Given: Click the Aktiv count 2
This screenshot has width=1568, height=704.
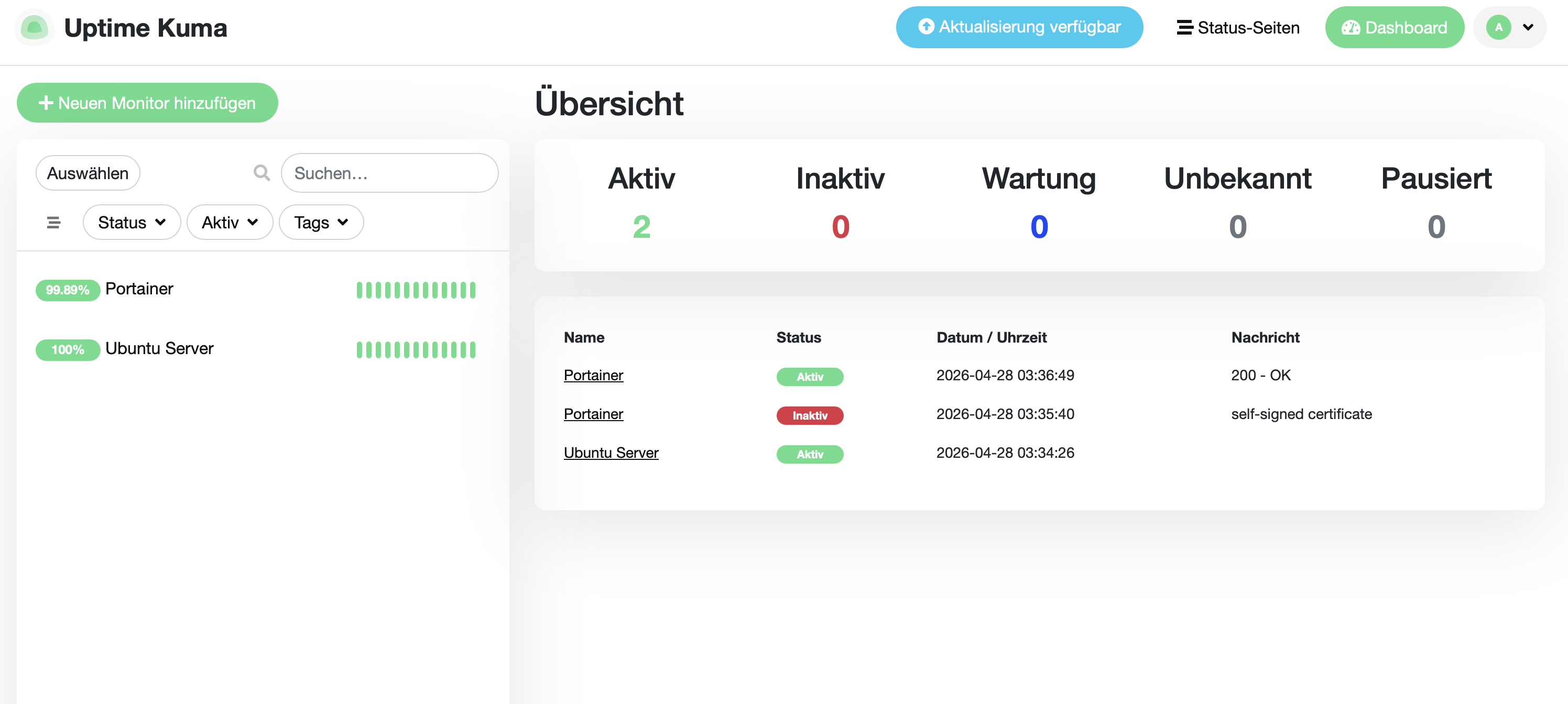Looking at the screenshot, I should point(641,227).
